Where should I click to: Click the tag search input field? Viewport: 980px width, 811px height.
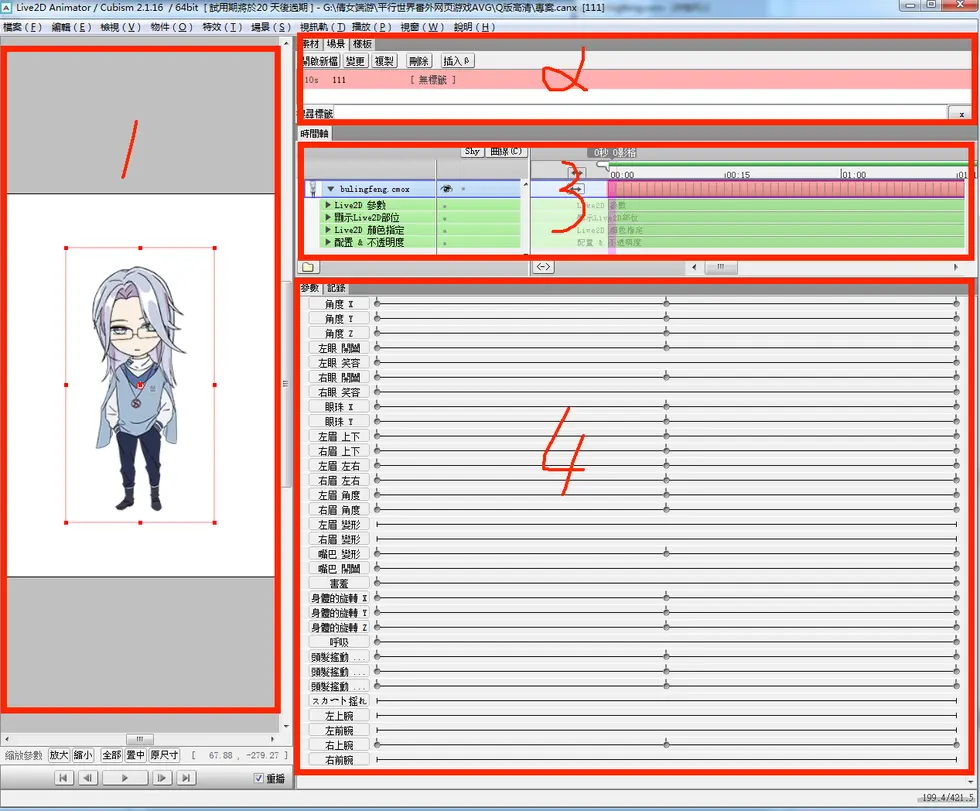point(641,113)
